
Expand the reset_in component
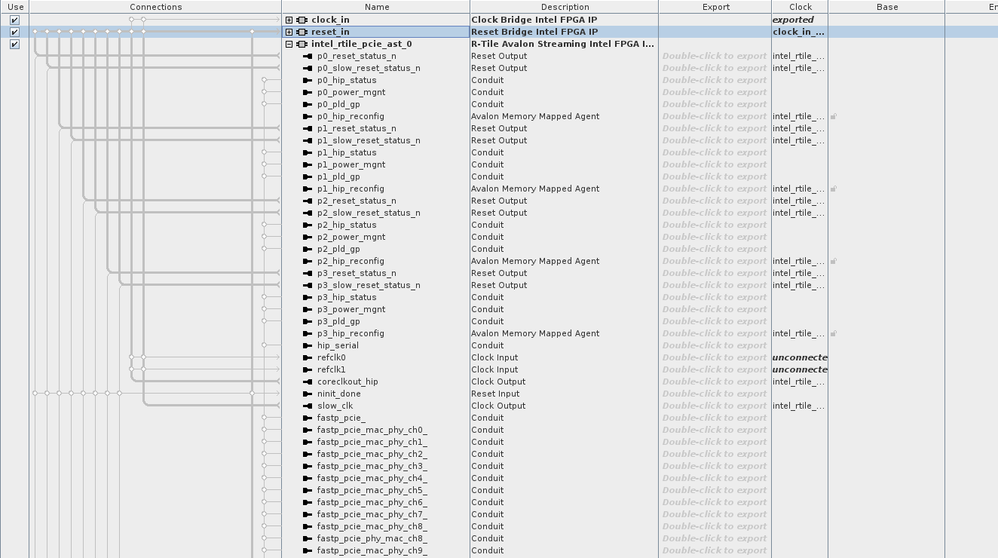[289, 32]
